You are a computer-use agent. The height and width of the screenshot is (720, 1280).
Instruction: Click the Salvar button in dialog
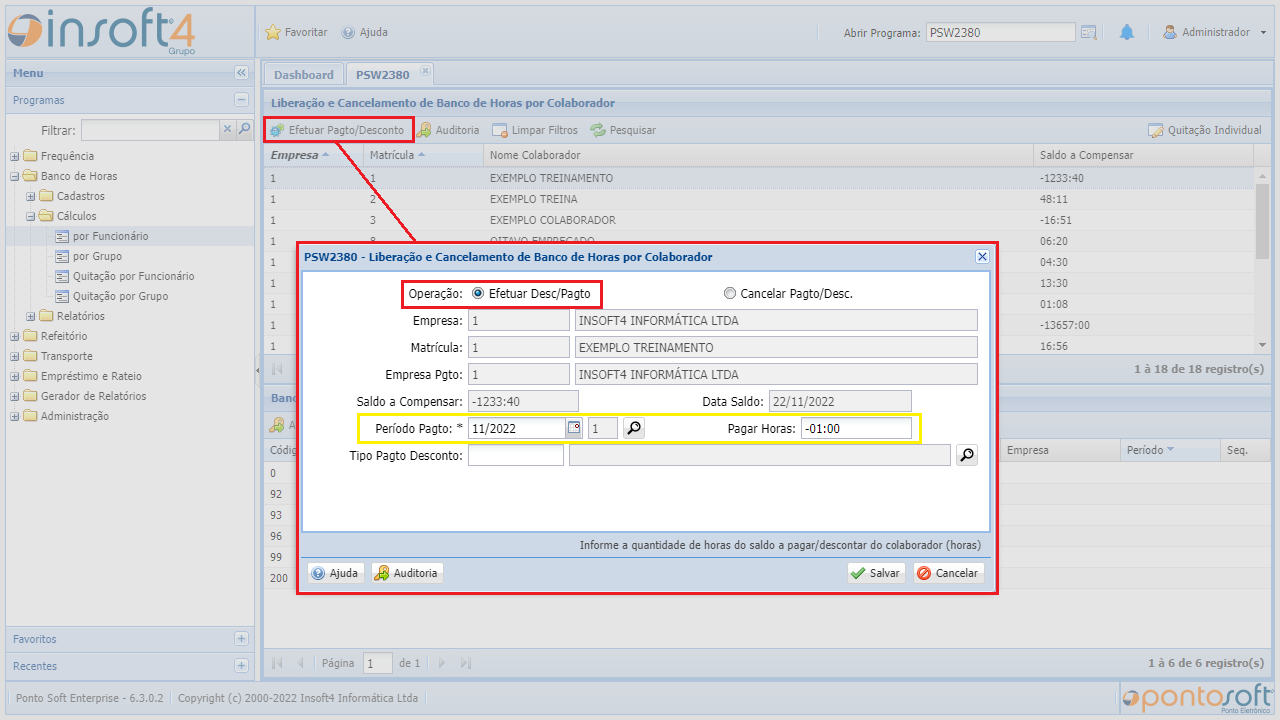point(876,573)
